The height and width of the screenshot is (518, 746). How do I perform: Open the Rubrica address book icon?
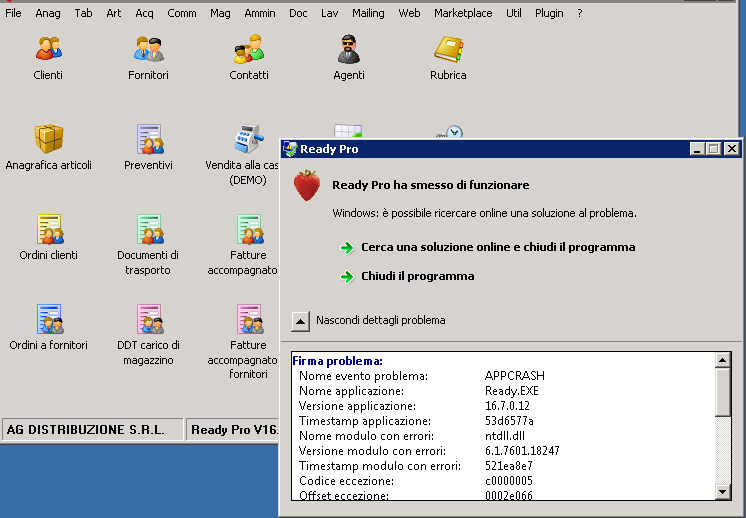[x=448, y=49]
